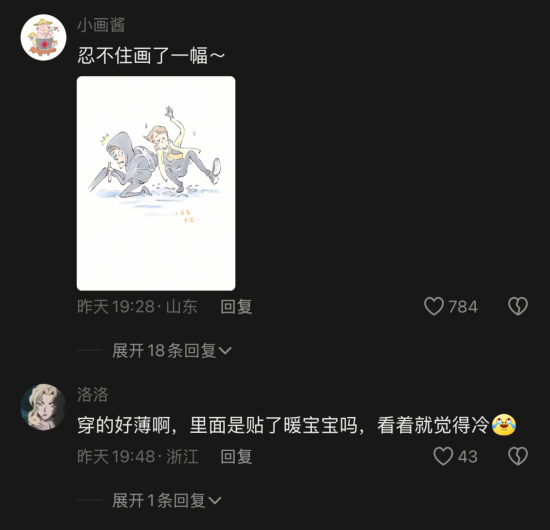Click the 784 like count
This screenshot has width=550, height=530.
point(463,307)
